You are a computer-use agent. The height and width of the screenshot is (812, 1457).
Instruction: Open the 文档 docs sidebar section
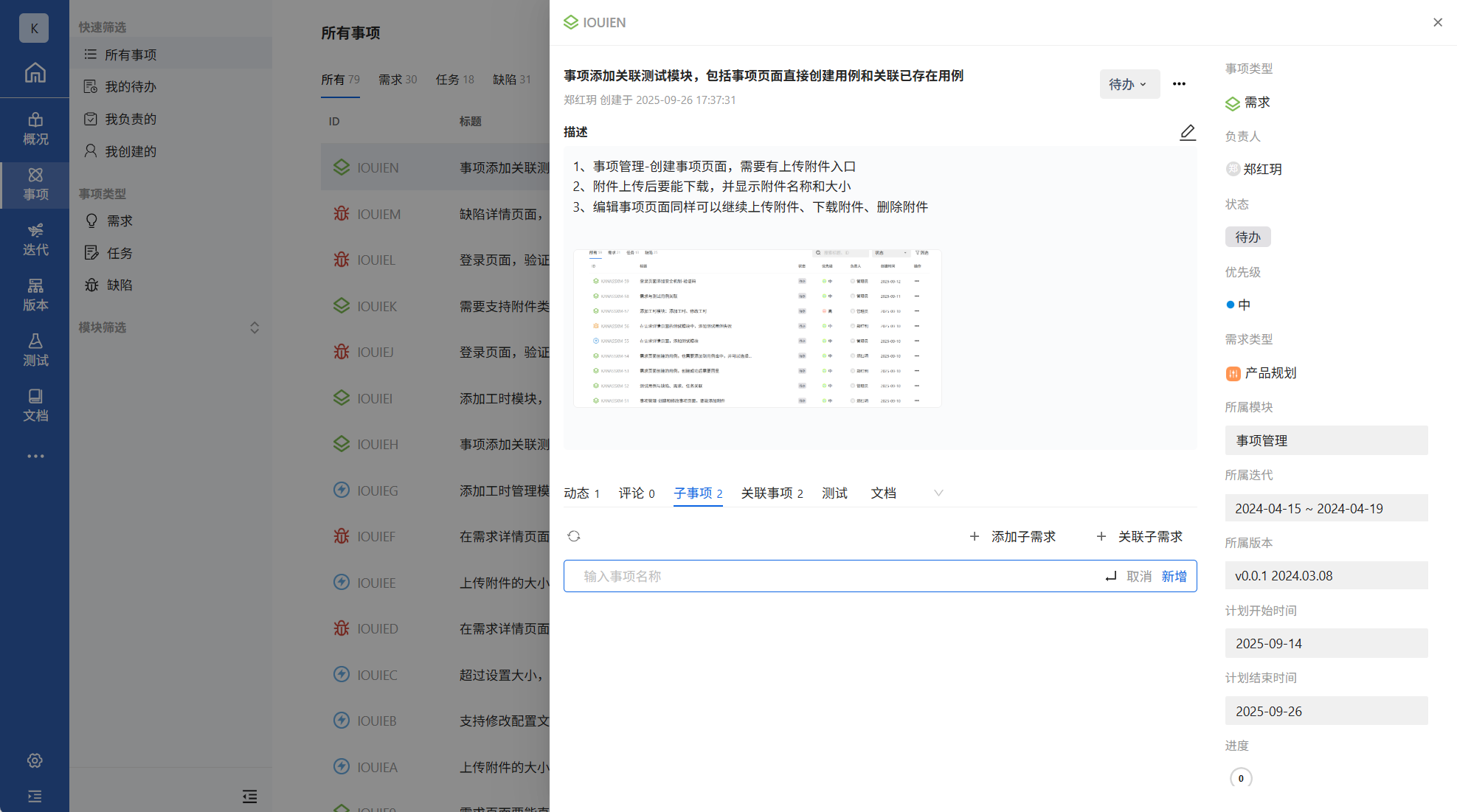coord(35,406)
